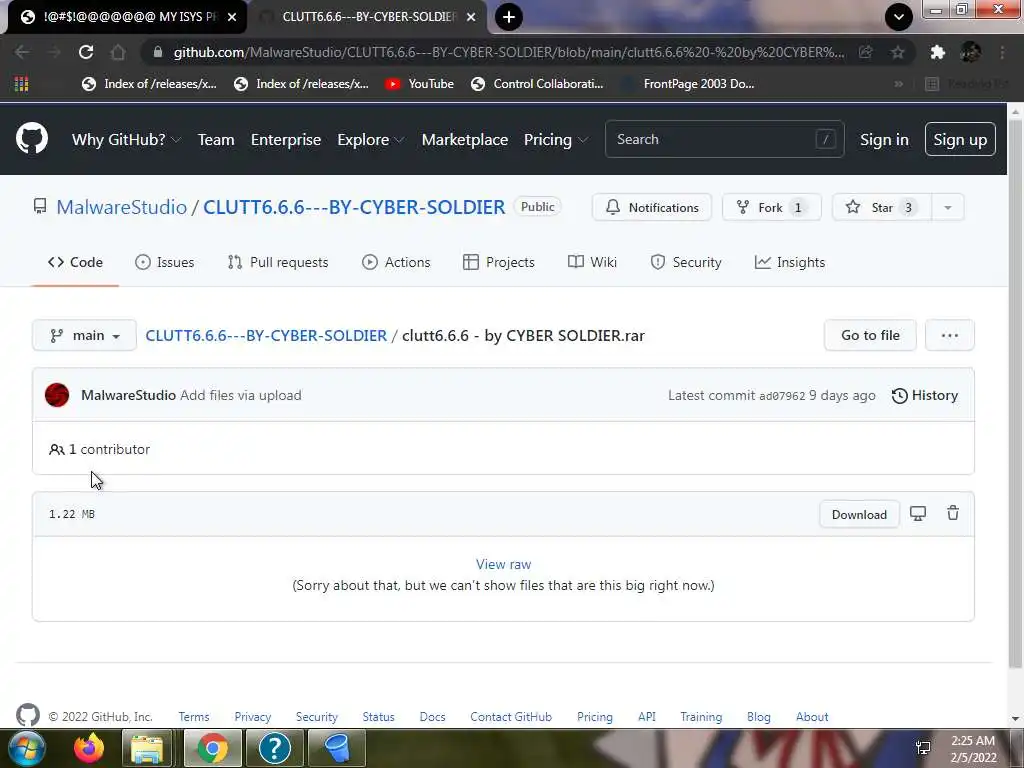Open the Enterprise page
The image size is (1024, 768).
[285, 140]
